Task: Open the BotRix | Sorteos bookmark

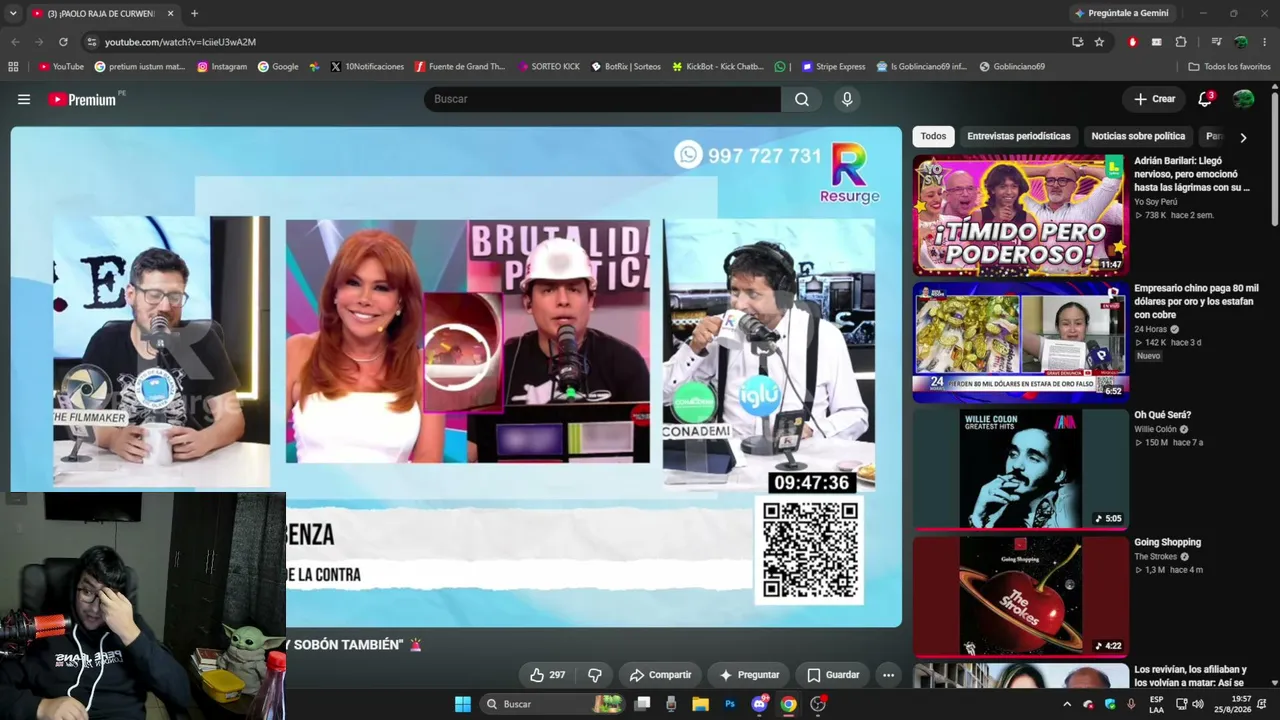Action: pos(626,67)
